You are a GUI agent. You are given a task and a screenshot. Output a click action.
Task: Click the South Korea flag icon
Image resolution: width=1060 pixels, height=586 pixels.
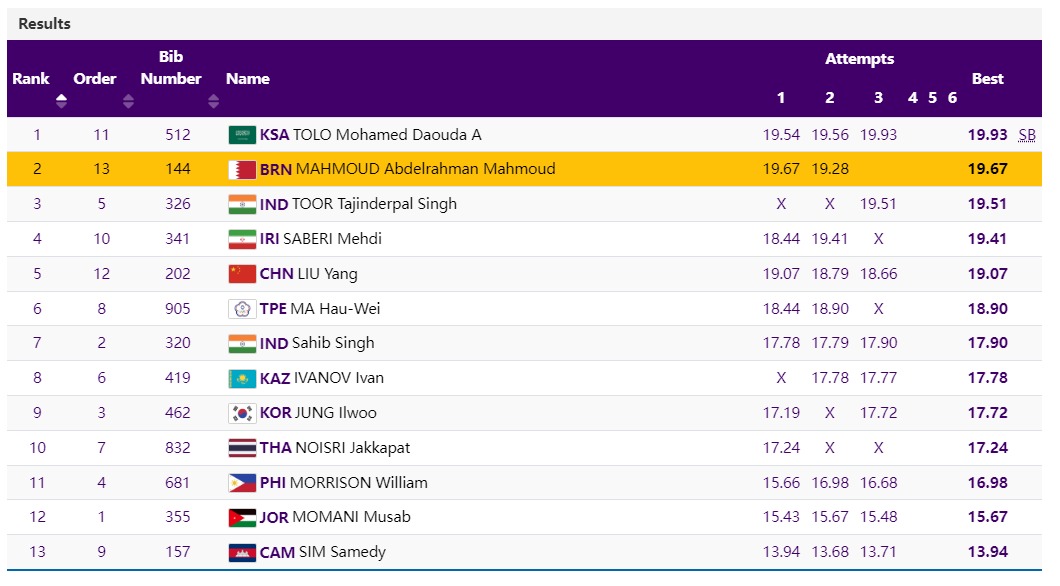click(x=242, y=413)
